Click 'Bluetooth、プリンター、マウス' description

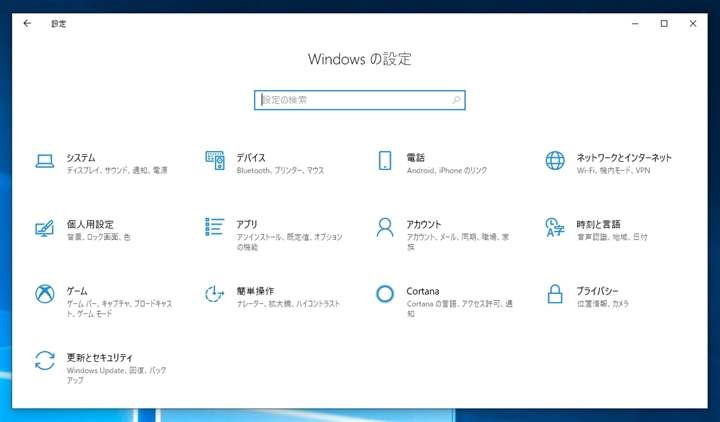(x=281, y=170)
